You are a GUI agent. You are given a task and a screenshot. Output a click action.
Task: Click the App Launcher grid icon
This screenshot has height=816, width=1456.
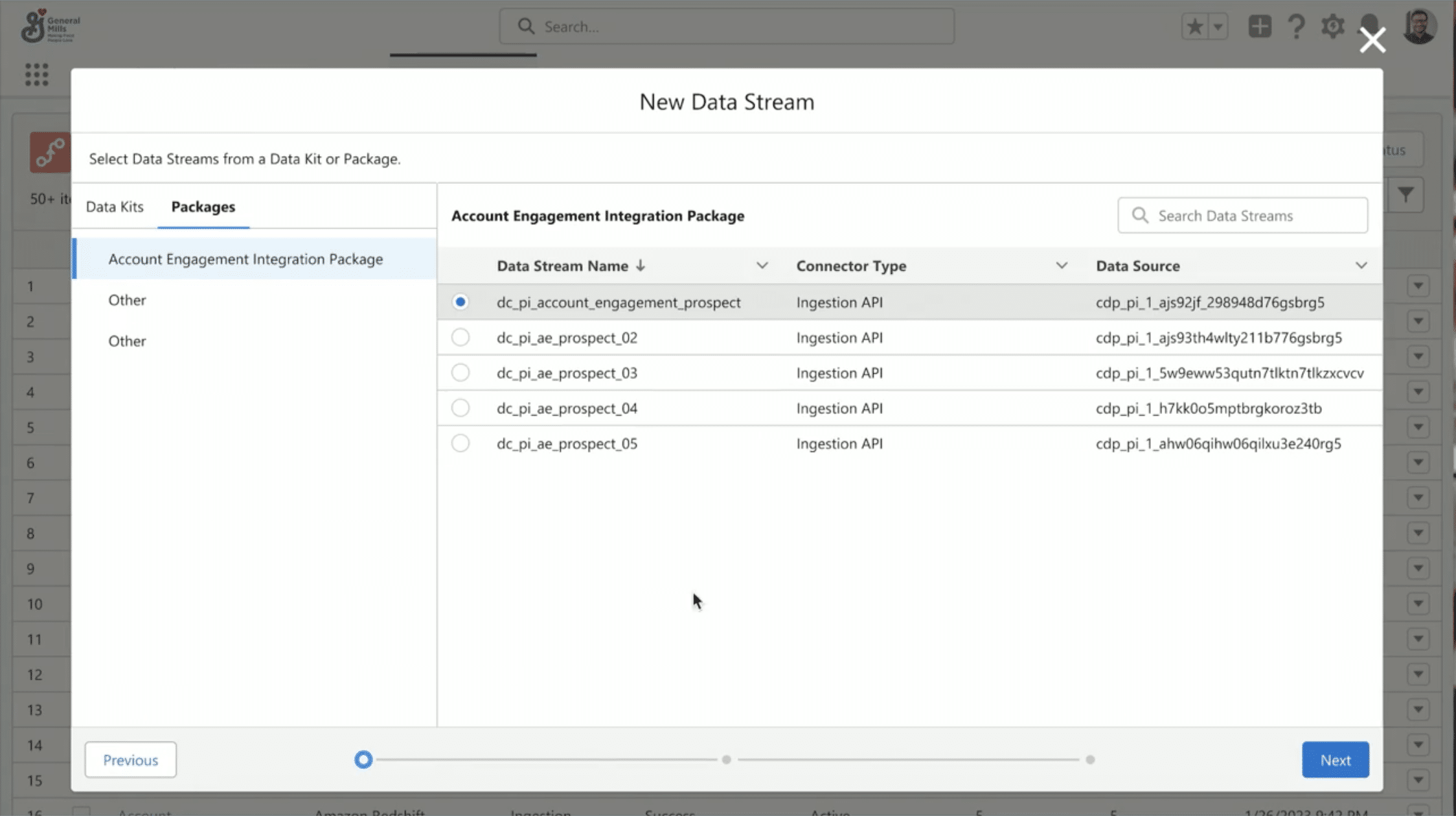pyautogui.click(x=36, y=74)
